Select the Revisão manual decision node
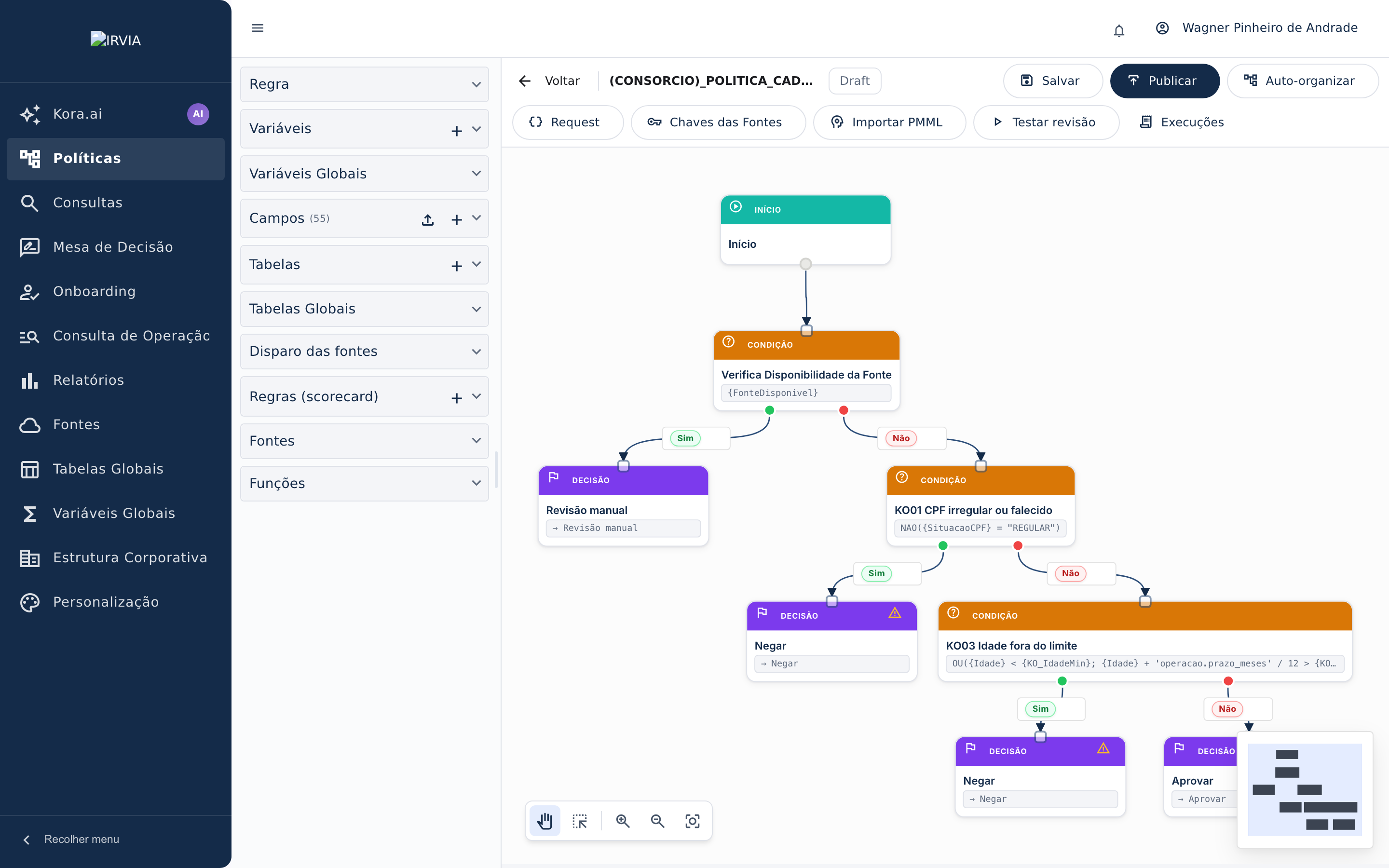The image size is (1389, 868). [x=623, y=506]
